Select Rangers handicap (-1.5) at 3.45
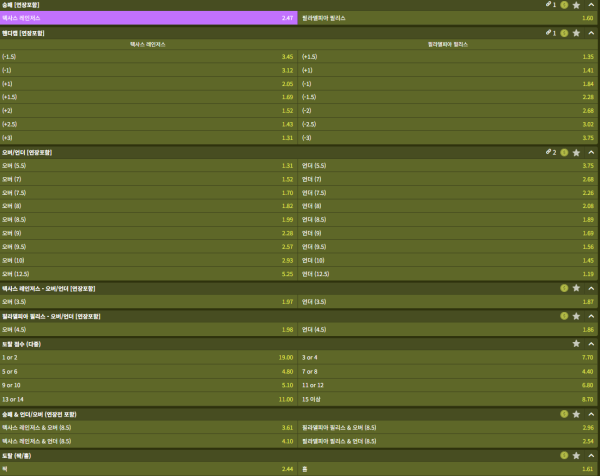600x476 pixels. coord(148,57)
